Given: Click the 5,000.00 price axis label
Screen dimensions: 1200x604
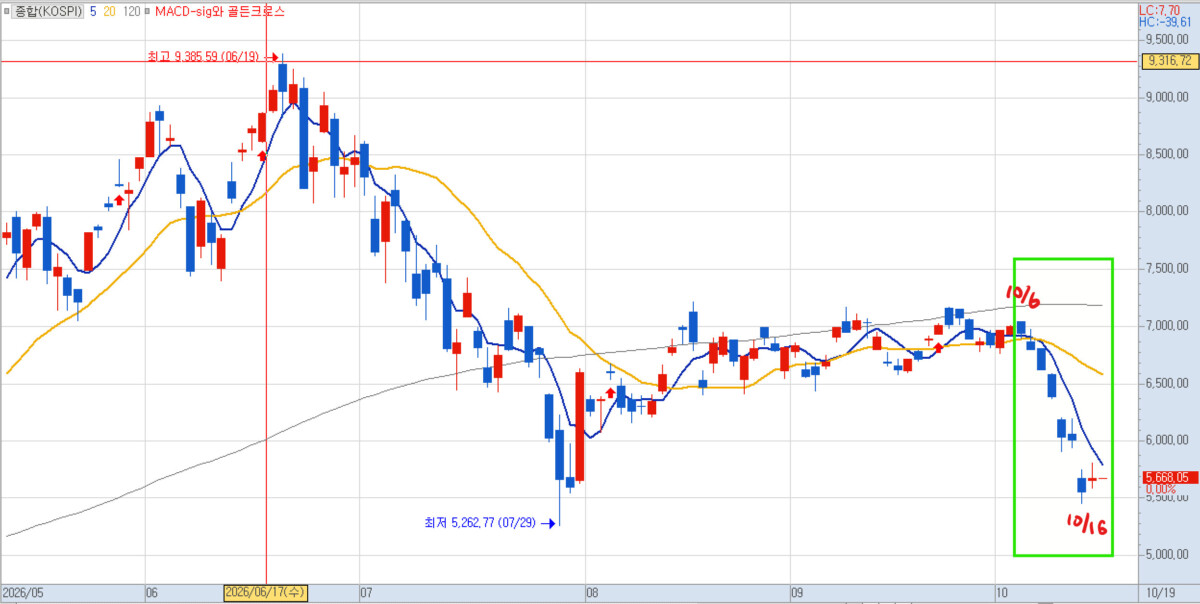Looking at the screenshot, I should point(1167,554).
